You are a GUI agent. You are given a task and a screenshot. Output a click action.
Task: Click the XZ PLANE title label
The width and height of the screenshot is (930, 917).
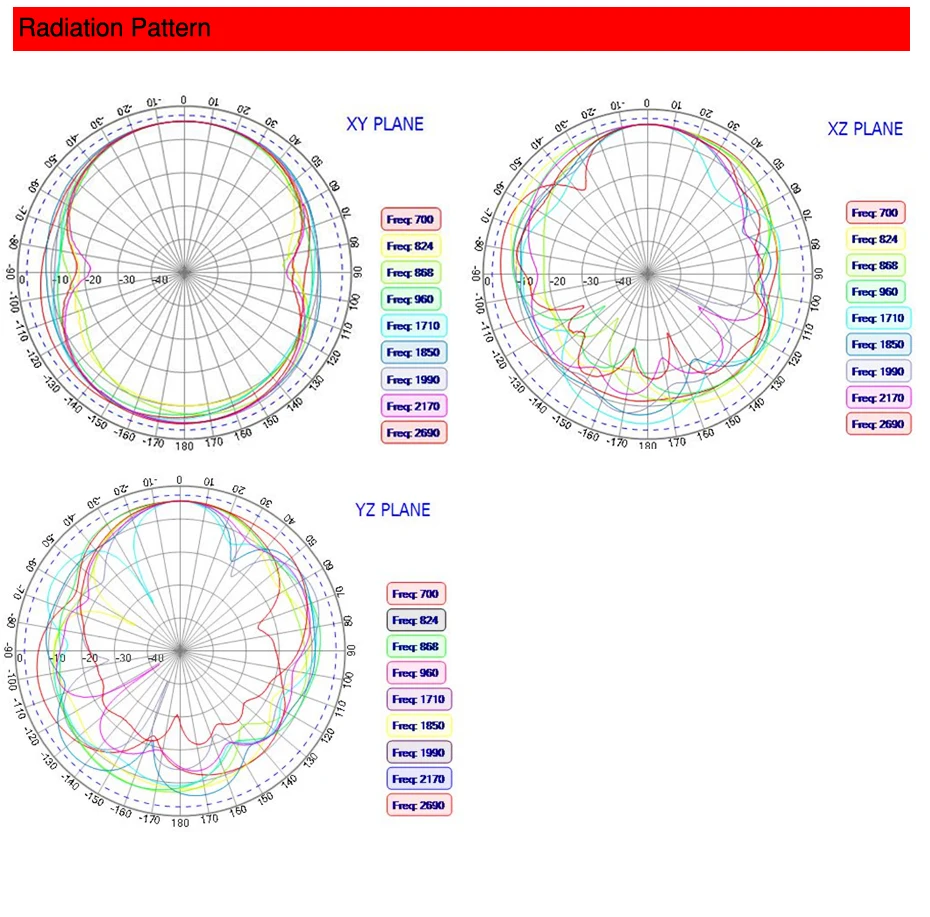point(865,129)
